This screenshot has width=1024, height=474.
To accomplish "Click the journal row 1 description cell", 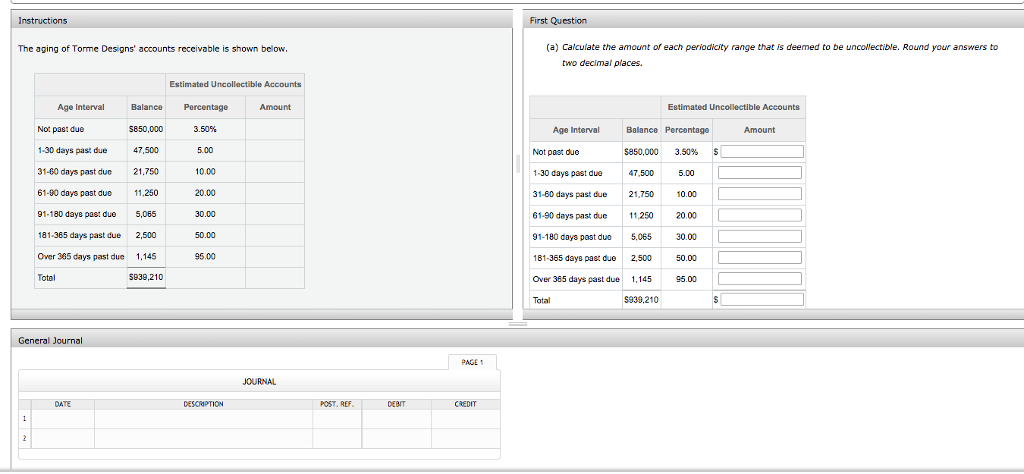I will (203, 419).
